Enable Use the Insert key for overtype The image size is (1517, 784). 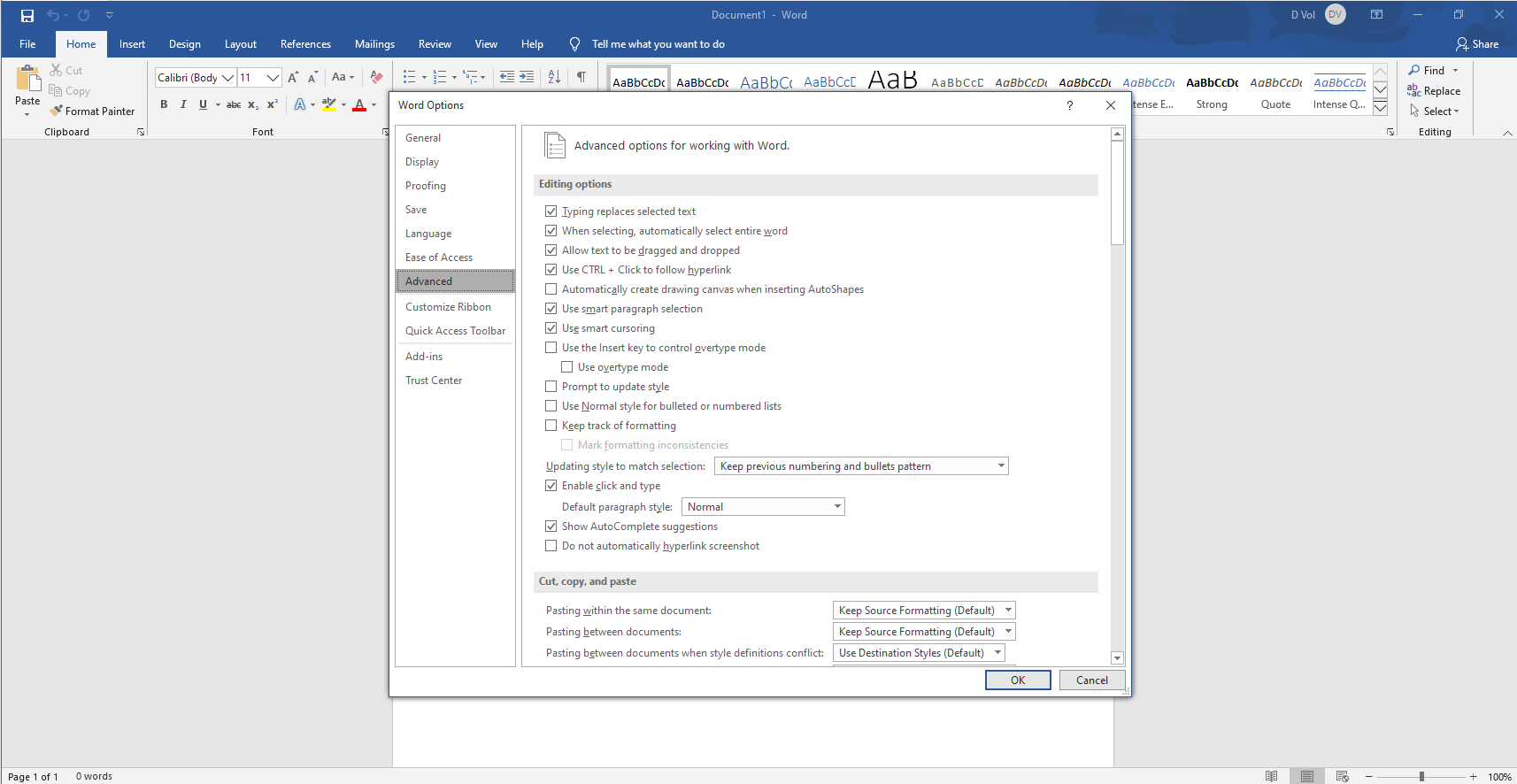coord(551,348)
